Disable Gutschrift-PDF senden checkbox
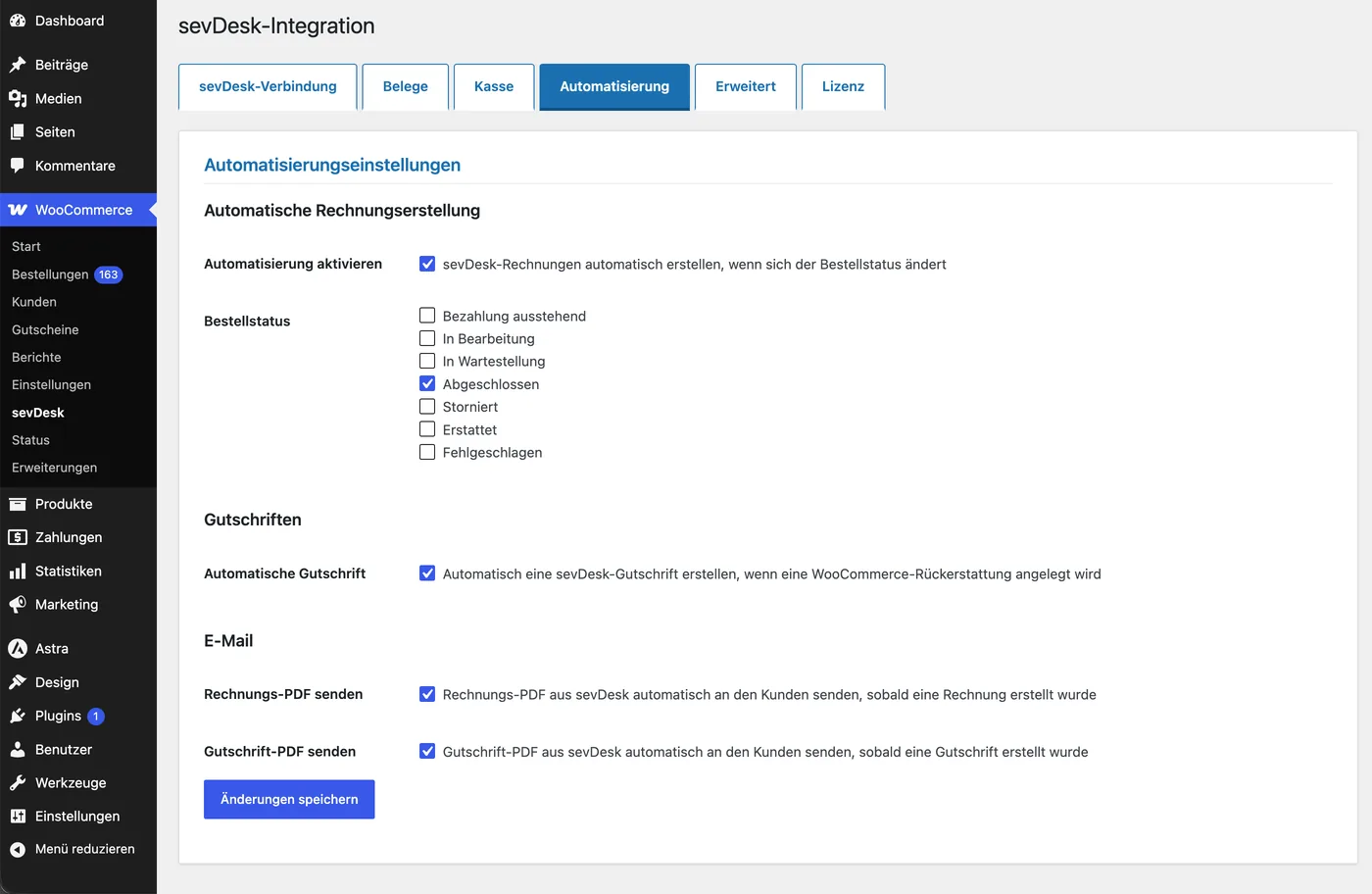 coord(427,751)
